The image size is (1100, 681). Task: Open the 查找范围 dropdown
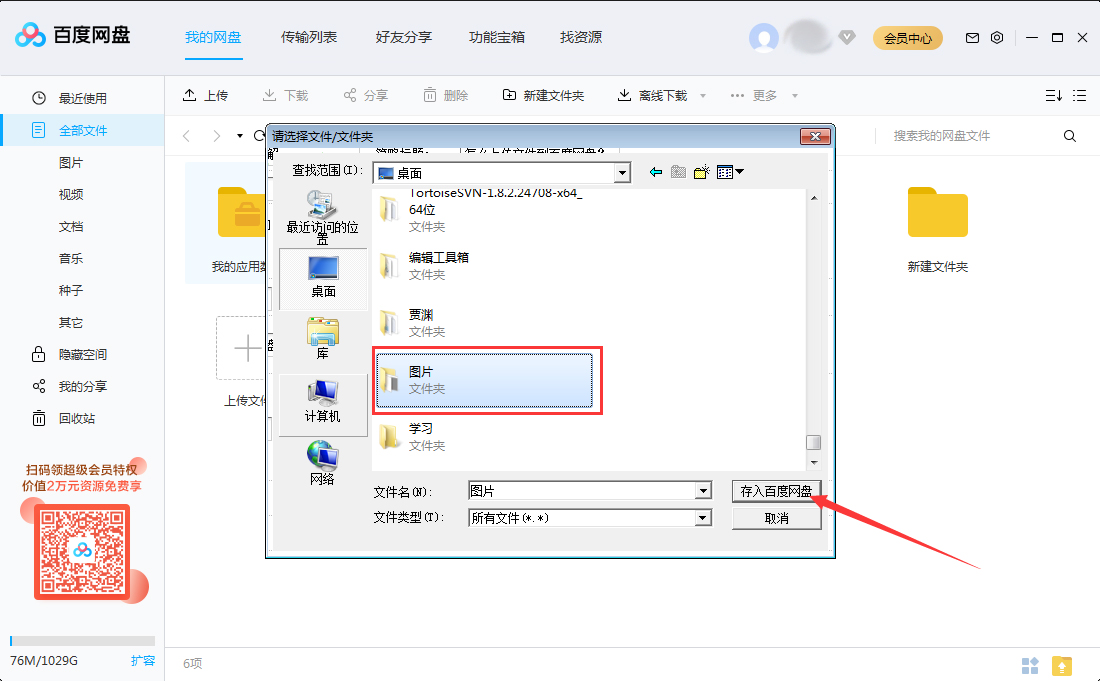(622, 172)
